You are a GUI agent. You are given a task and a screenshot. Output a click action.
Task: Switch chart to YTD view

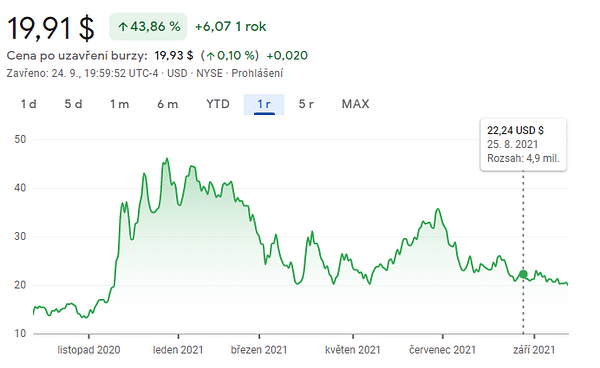pyautogui.click(x=218, y=104)
